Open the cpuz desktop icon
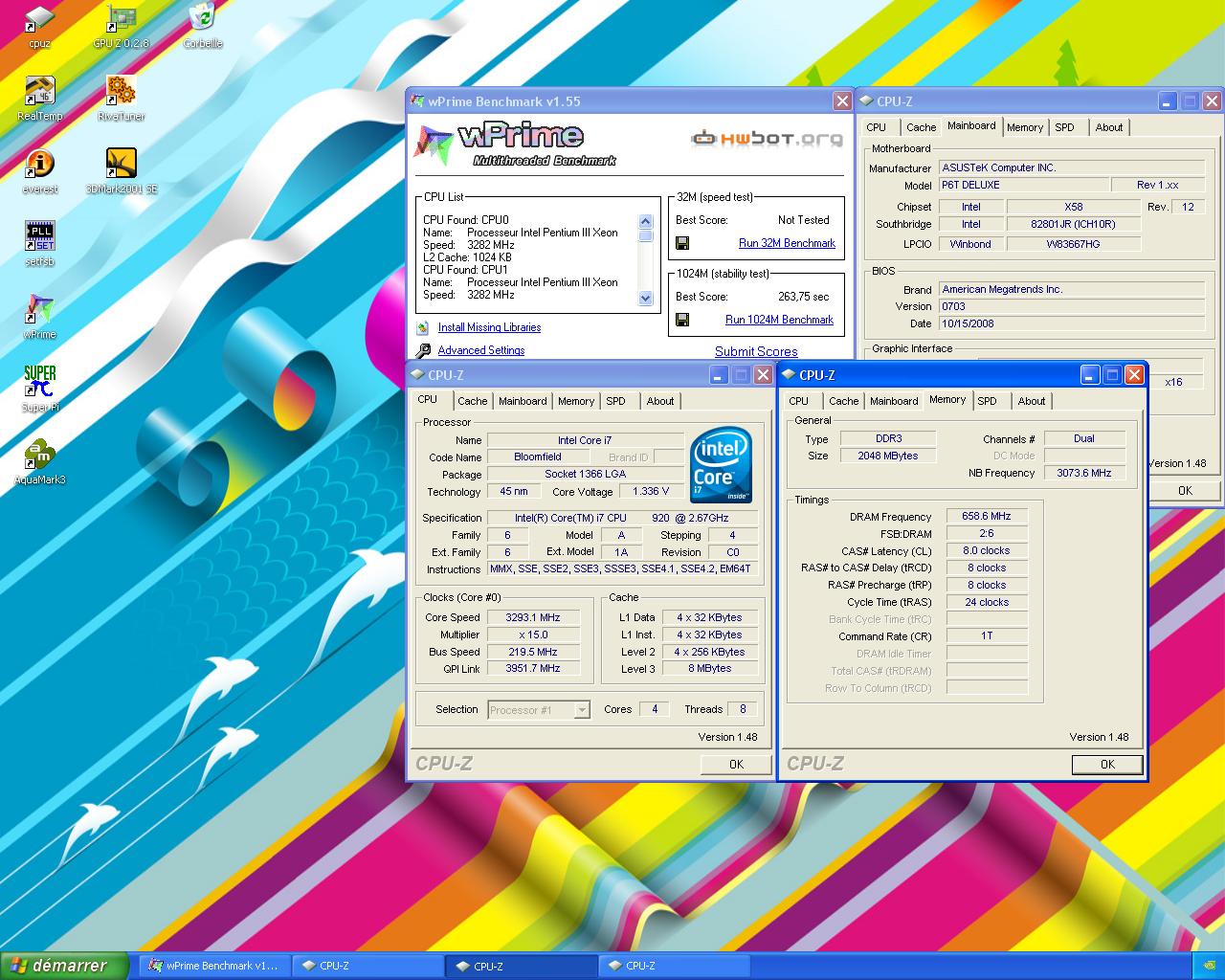The height and width of the screenshot is (980, 1225). pyautogui.click(x=39, y=26)
